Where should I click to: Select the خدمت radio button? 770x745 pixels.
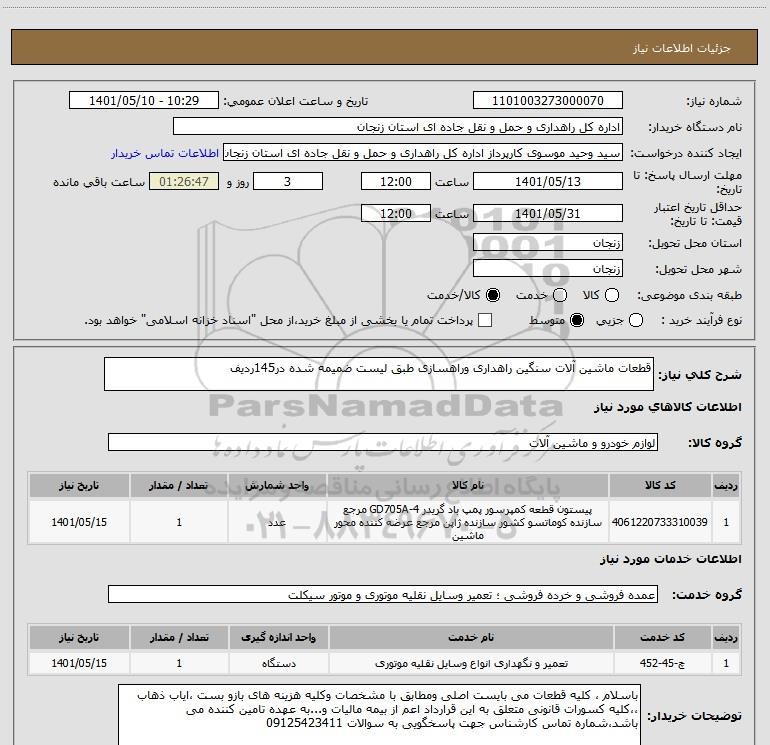tap(560, 295)
